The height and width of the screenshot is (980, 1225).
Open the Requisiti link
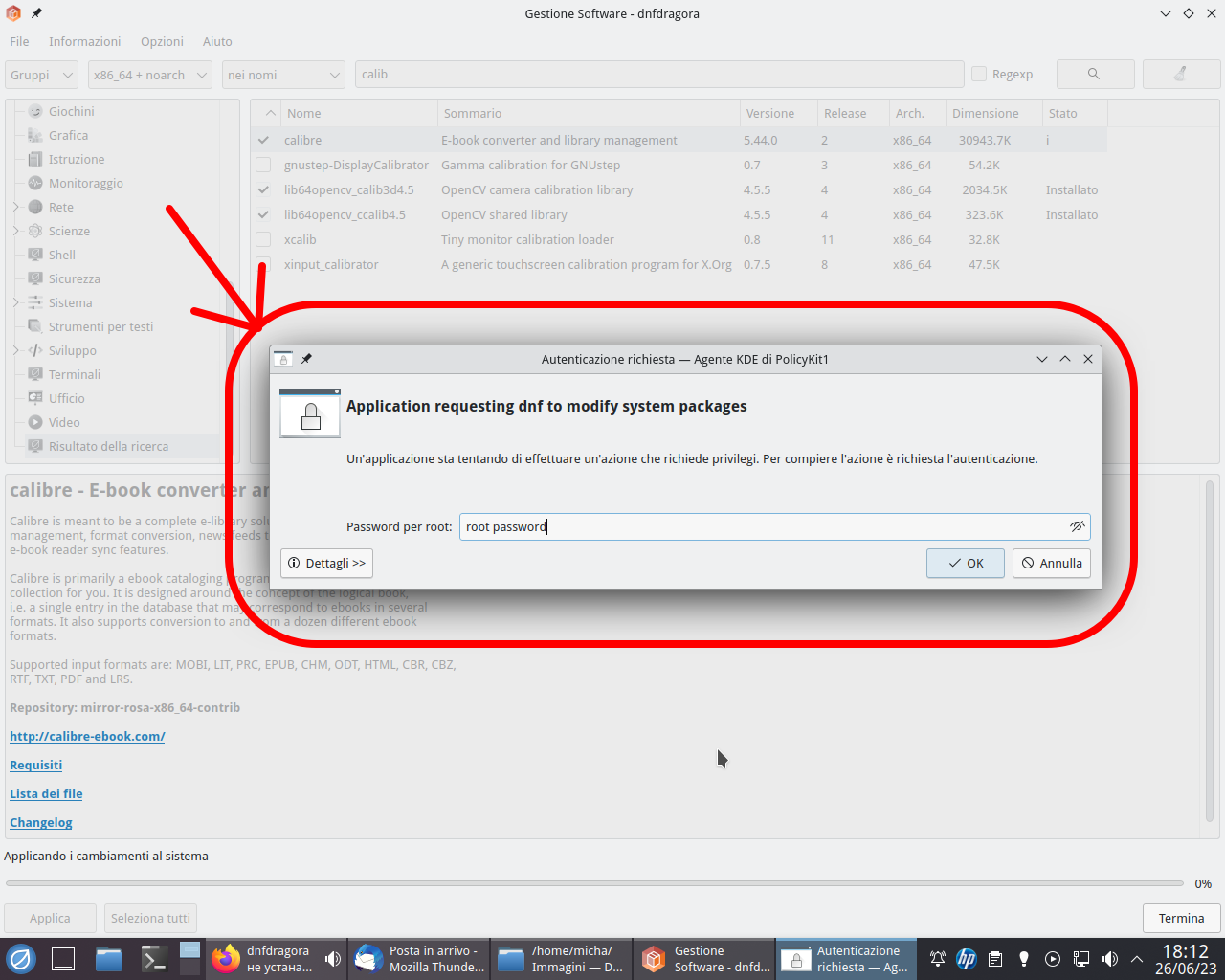36,765
